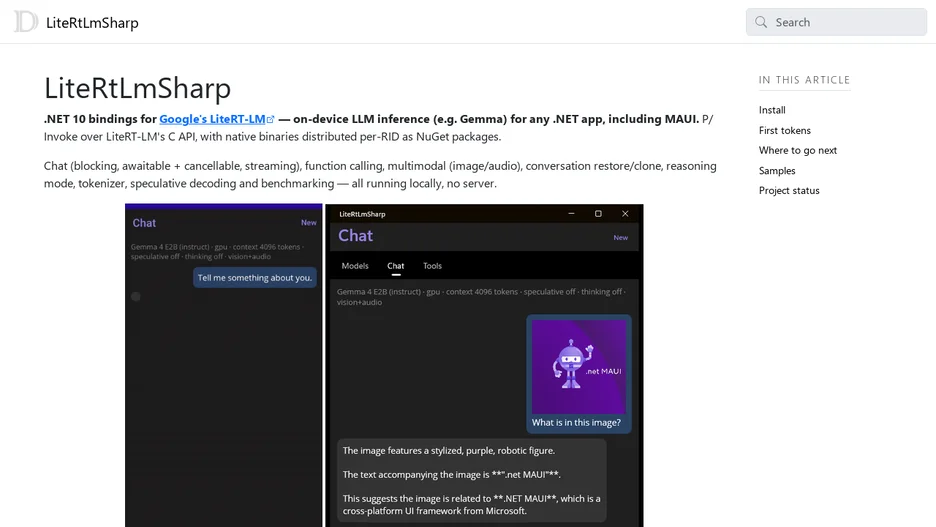936x527 pixels.
Task: Click the close icon of LiteRtLmSharp window
Action: [625, 214]
